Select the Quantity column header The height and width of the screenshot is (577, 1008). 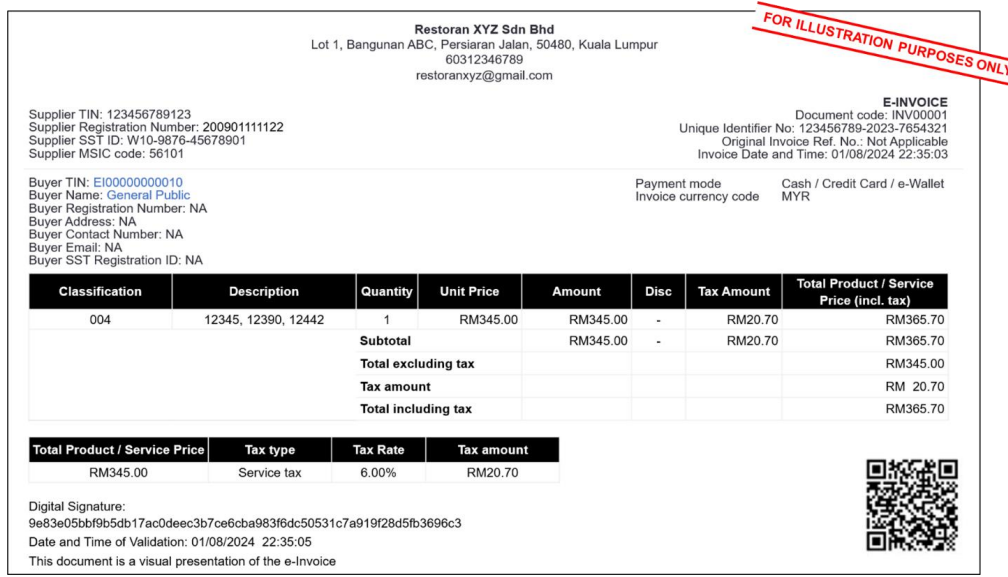[x=386, y=292]
